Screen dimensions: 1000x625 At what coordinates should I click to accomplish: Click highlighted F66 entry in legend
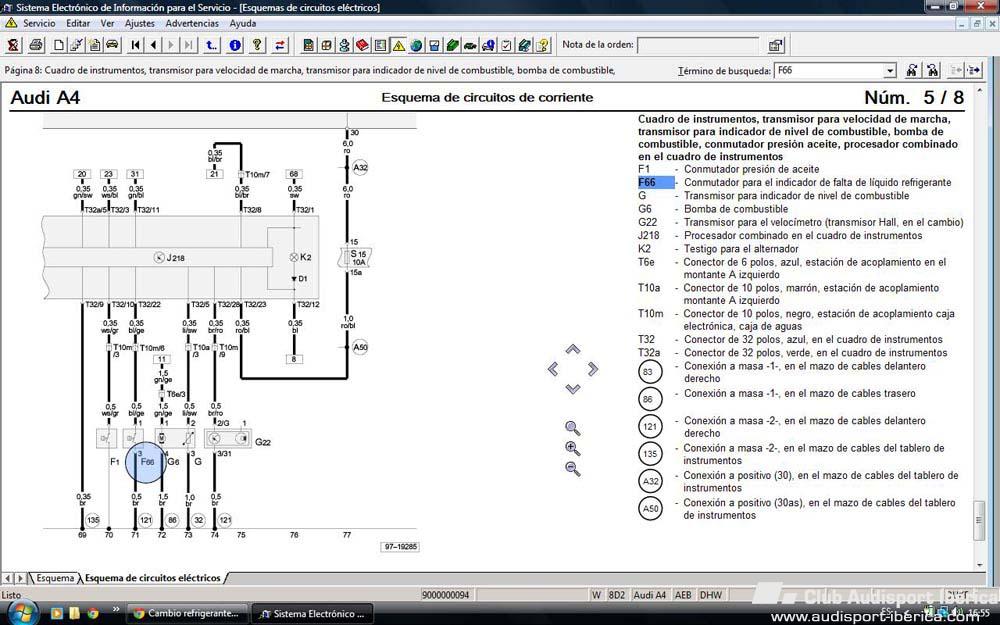coord(656,182)
